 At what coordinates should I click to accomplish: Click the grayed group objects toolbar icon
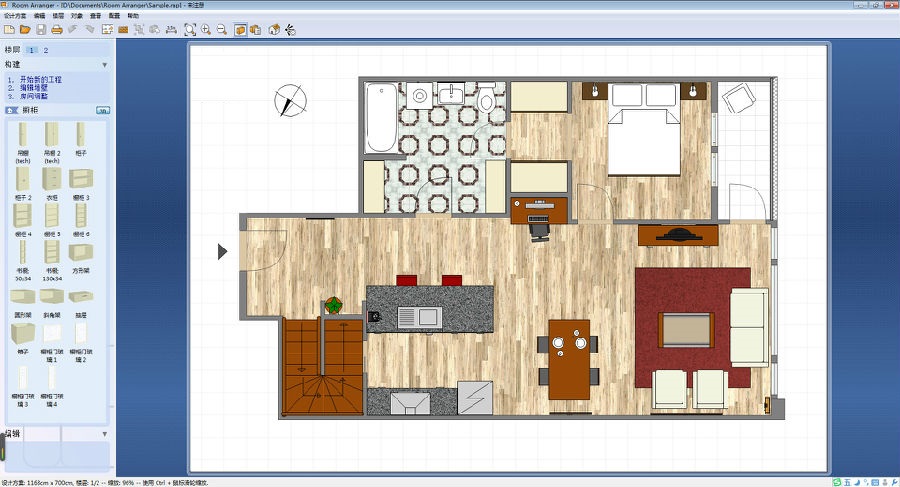coord(139,29)
